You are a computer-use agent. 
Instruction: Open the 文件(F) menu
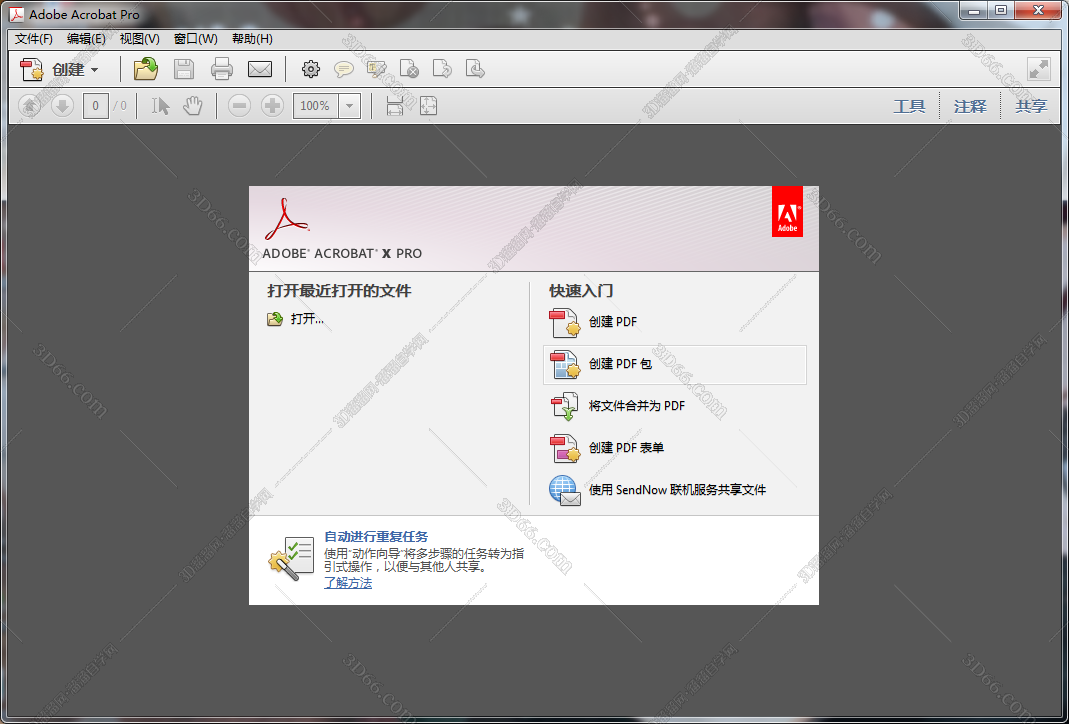[34, 39]
